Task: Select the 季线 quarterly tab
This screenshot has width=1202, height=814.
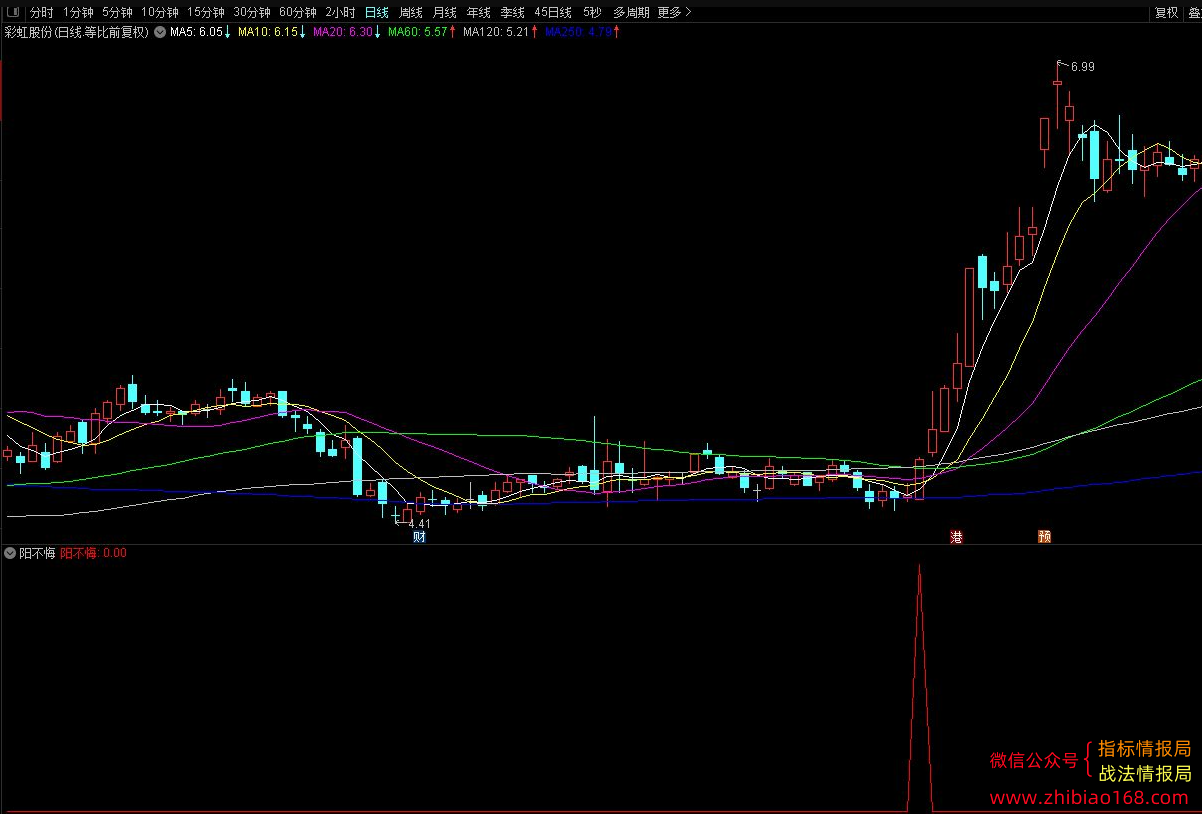Action: click(x=513, y=12)
